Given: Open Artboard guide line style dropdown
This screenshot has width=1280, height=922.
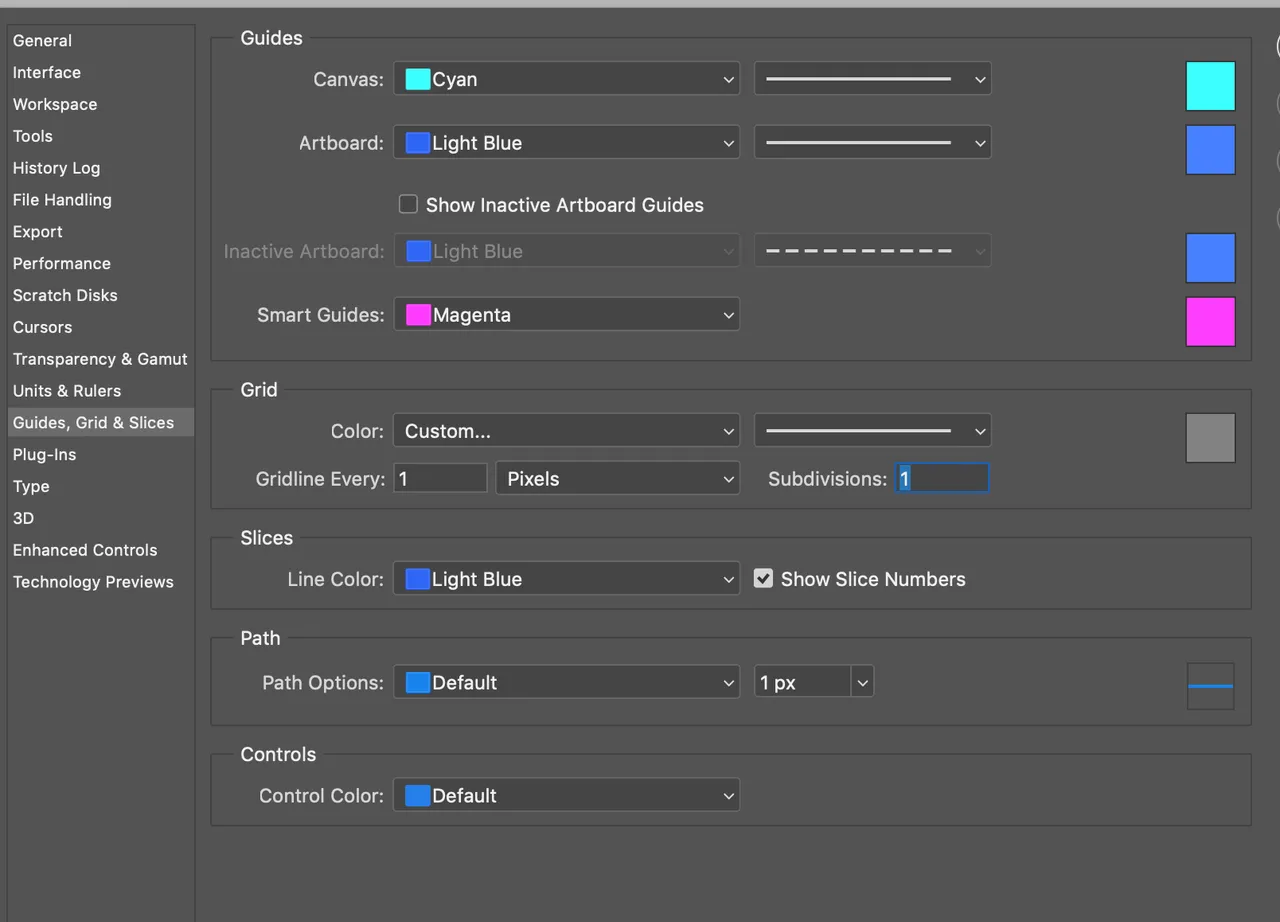Looking at the screenshot, I should click(x=872, y=143).
